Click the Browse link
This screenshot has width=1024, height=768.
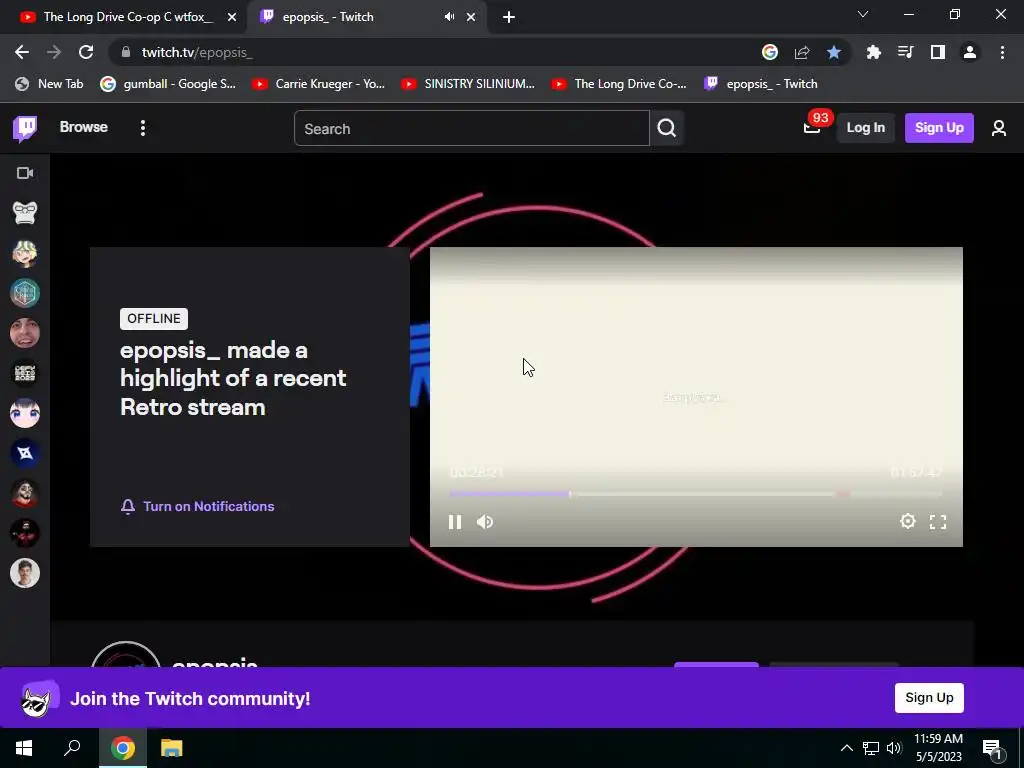[x=84, y=127]
